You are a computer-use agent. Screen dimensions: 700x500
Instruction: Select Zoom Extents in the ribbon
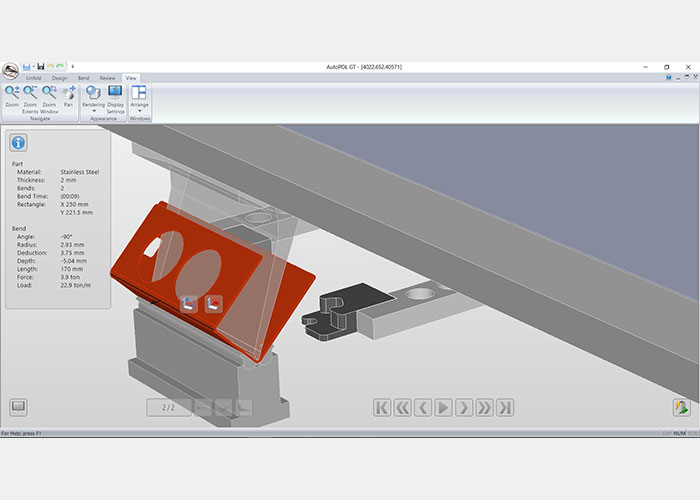30,96
